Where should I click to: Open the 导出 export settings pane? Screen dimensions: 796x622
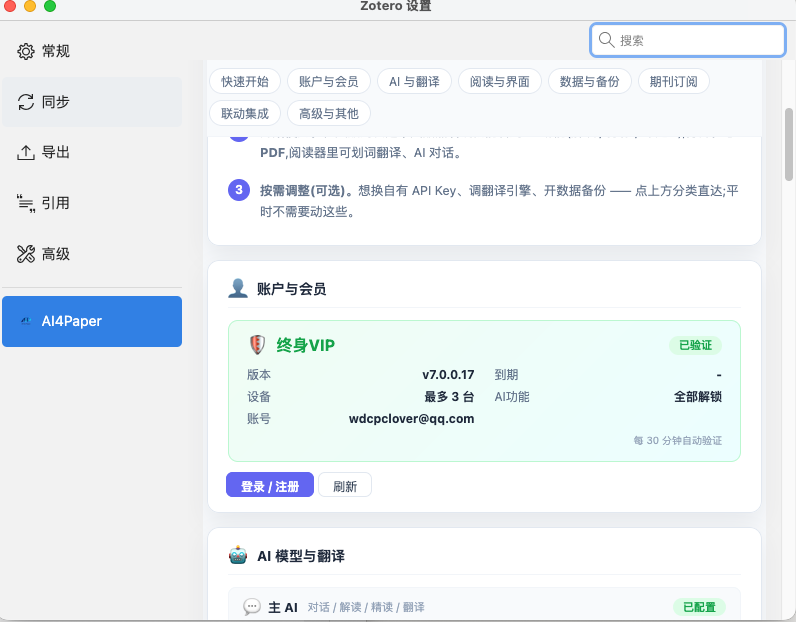coord(92,152)
